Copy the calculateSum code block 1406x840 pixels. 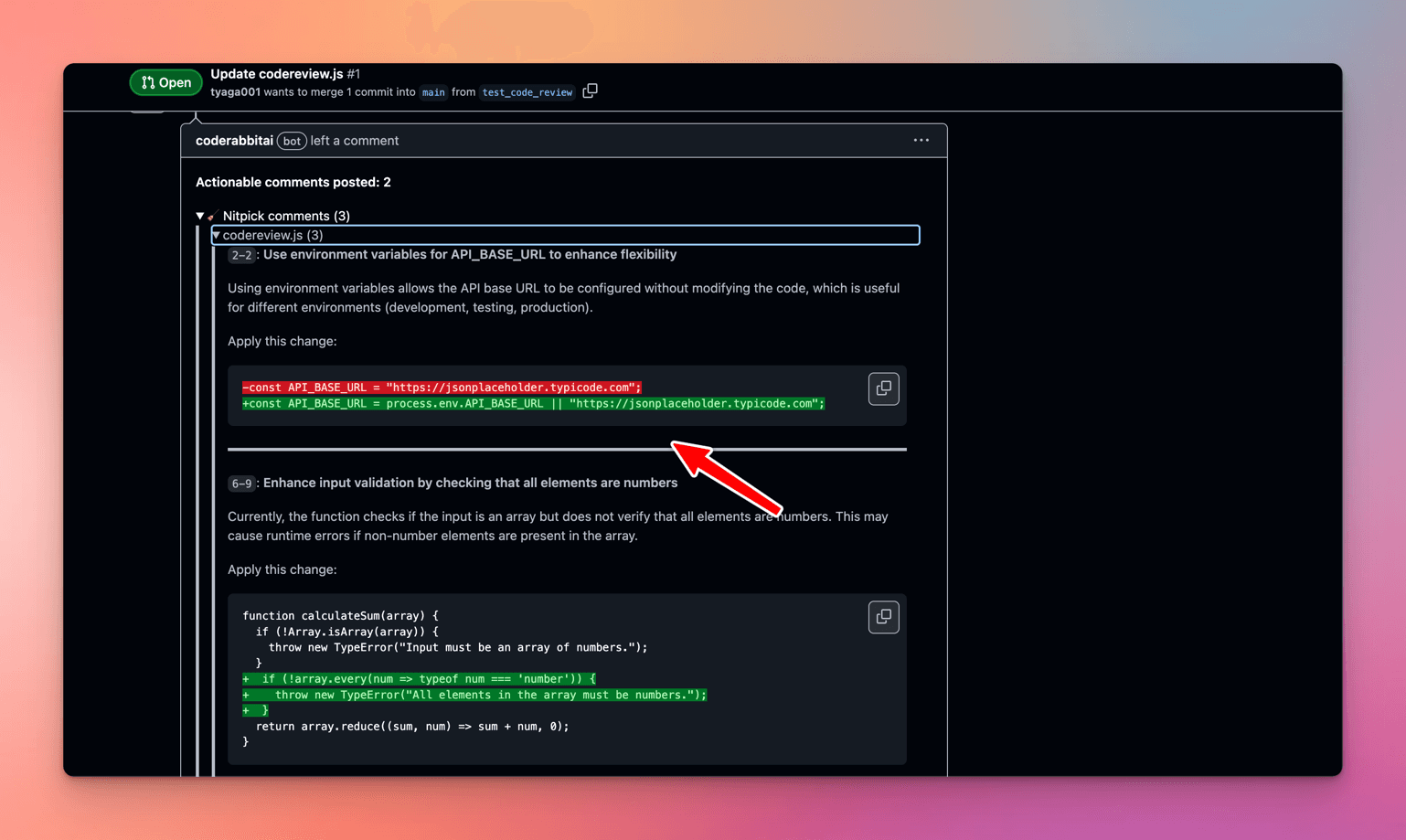coord(883,617)
